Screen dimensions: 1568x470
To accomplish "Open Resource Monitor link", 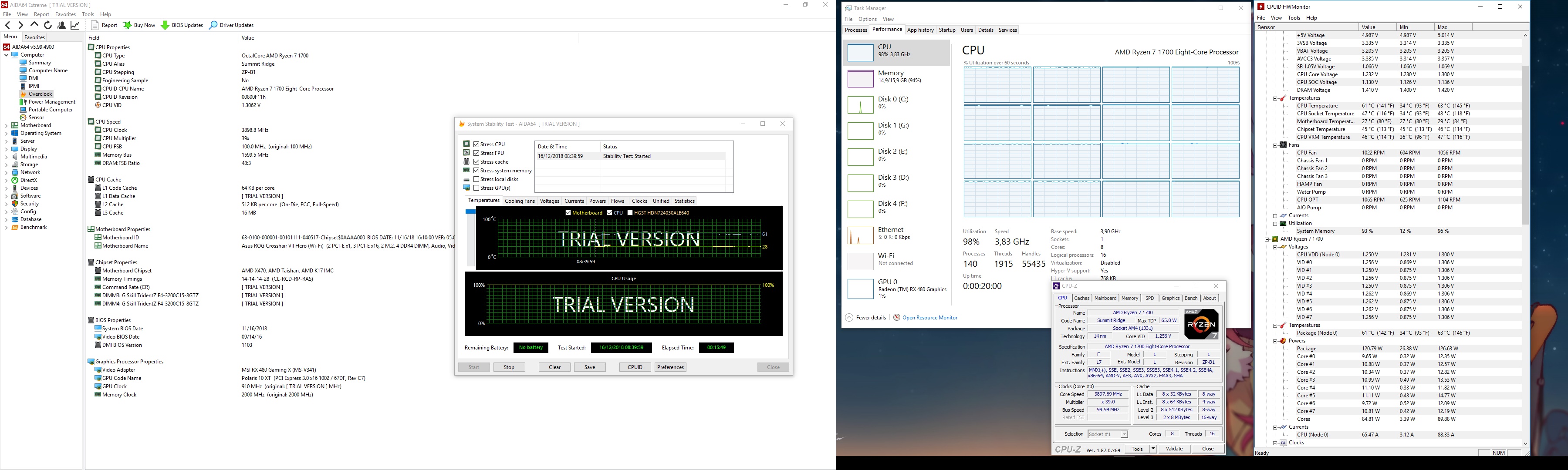I will pos(929,317).
